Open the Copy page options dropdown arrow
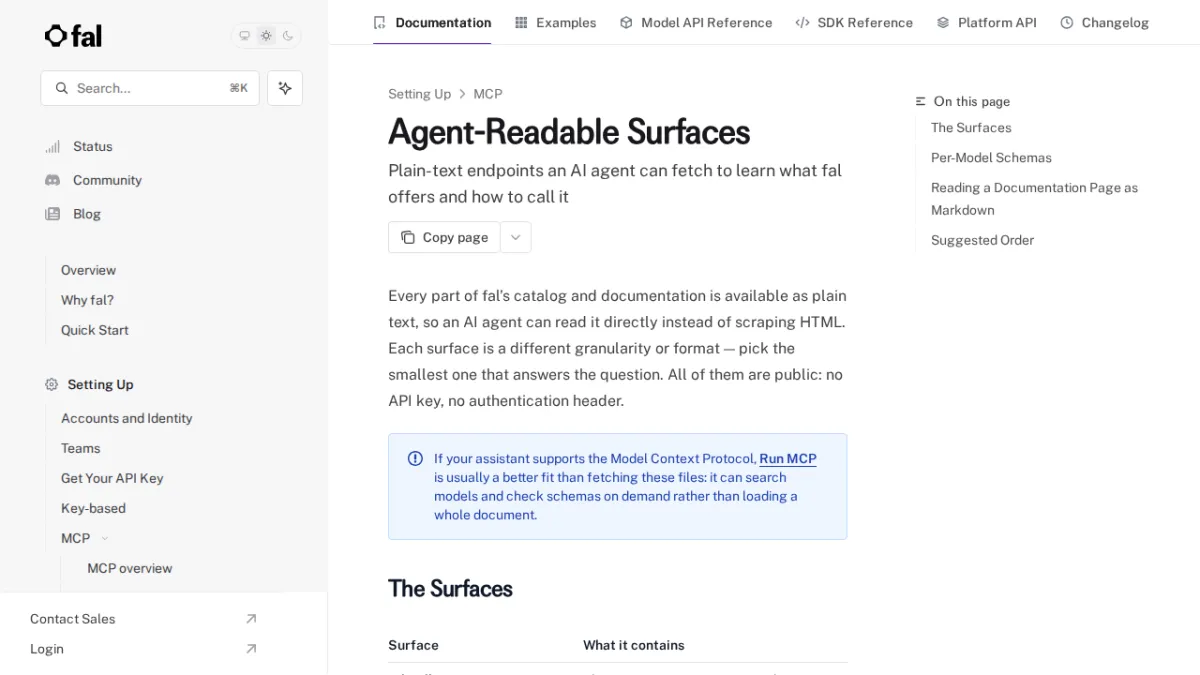 pyautogui.click(x=516, y=237)
